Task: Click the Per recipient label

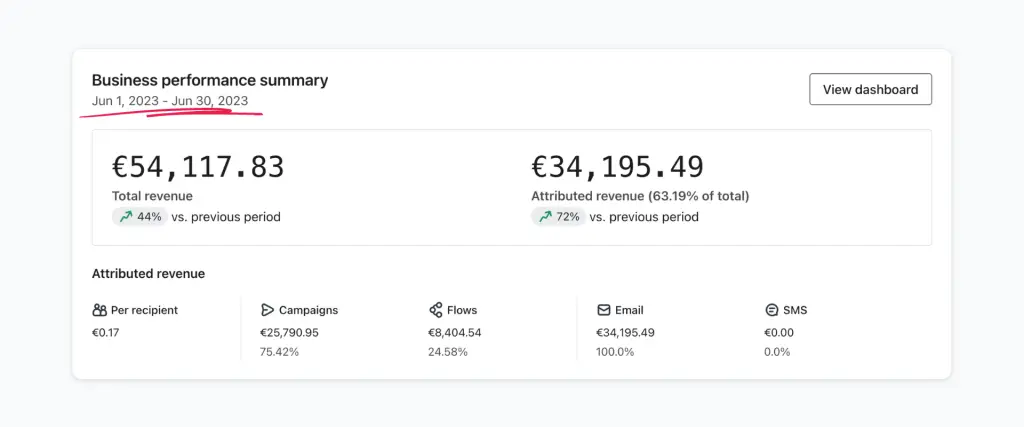Action: 144,310
